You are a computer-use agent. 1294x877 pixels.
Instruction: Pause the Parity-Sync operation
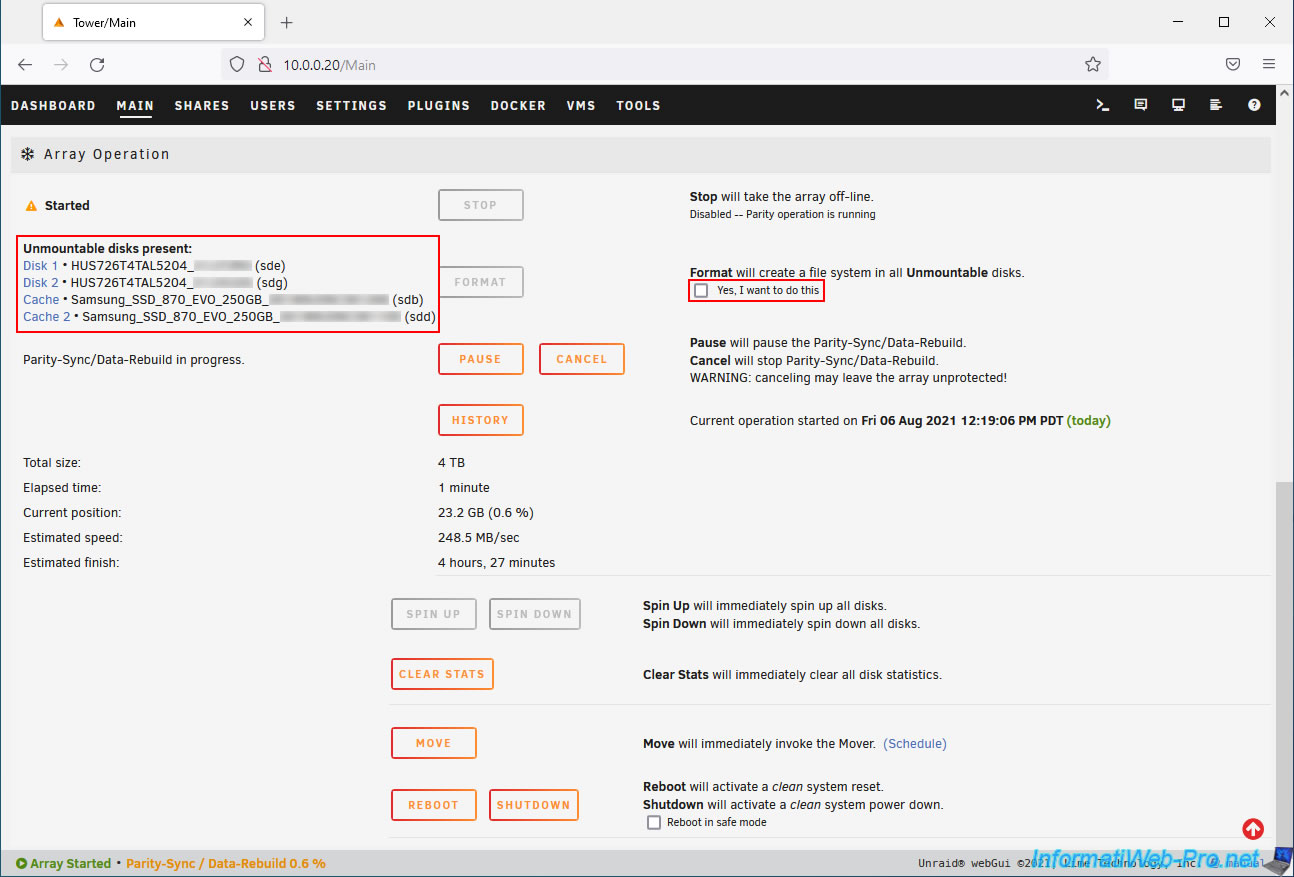click(480, 359)
